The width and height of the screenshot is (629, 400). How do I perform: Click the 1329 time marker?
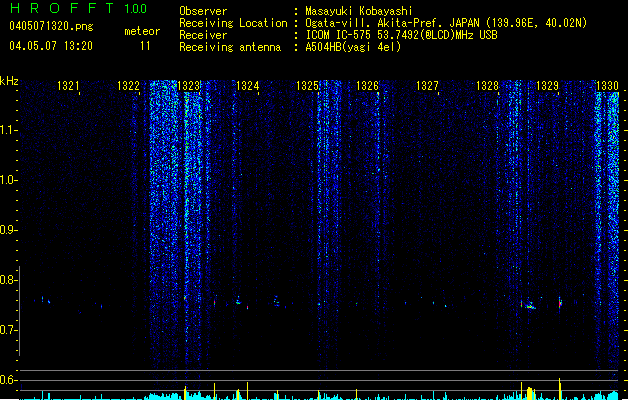coord(547,86)
